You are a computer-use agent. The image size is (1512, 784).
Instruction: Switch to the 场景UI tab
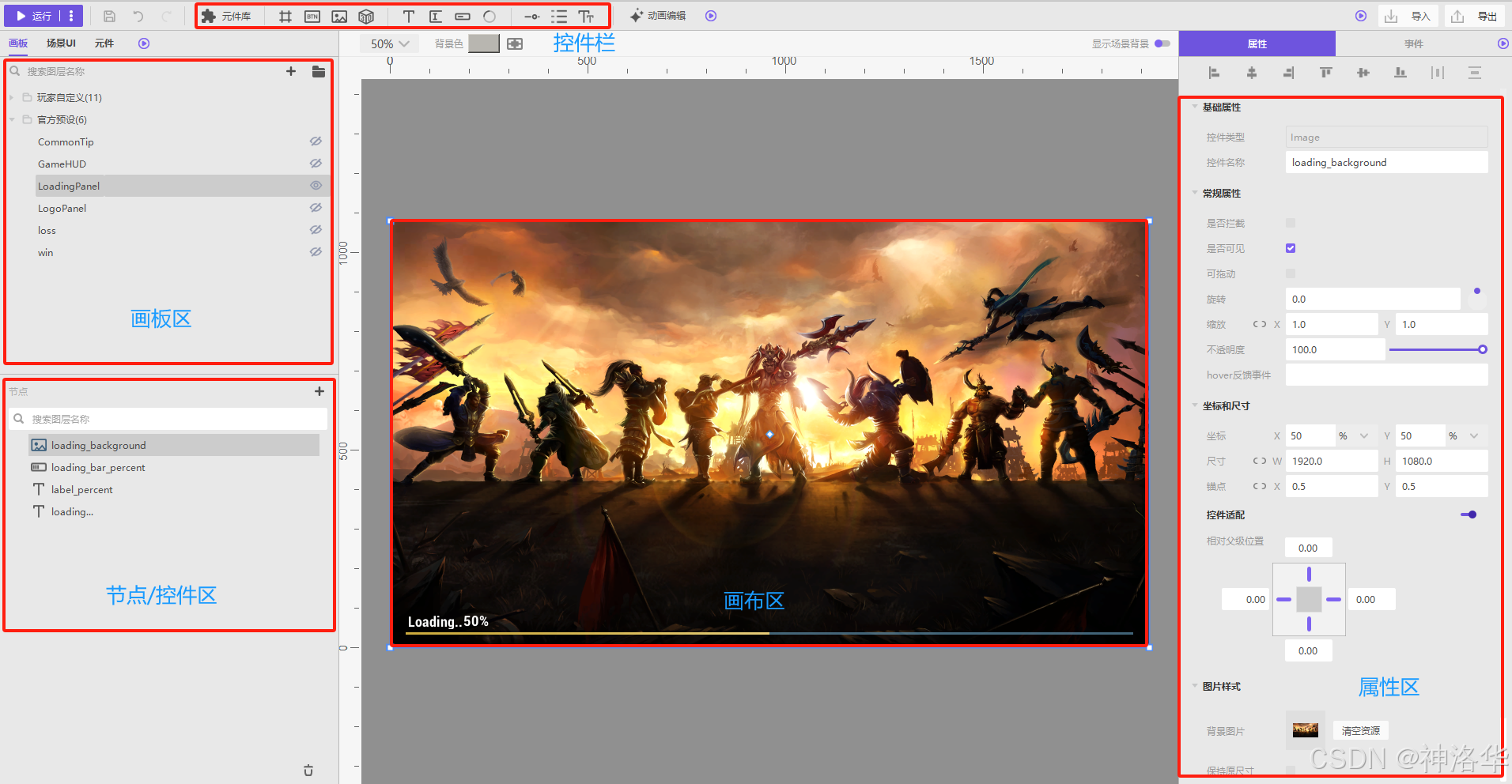coord(61,43)
